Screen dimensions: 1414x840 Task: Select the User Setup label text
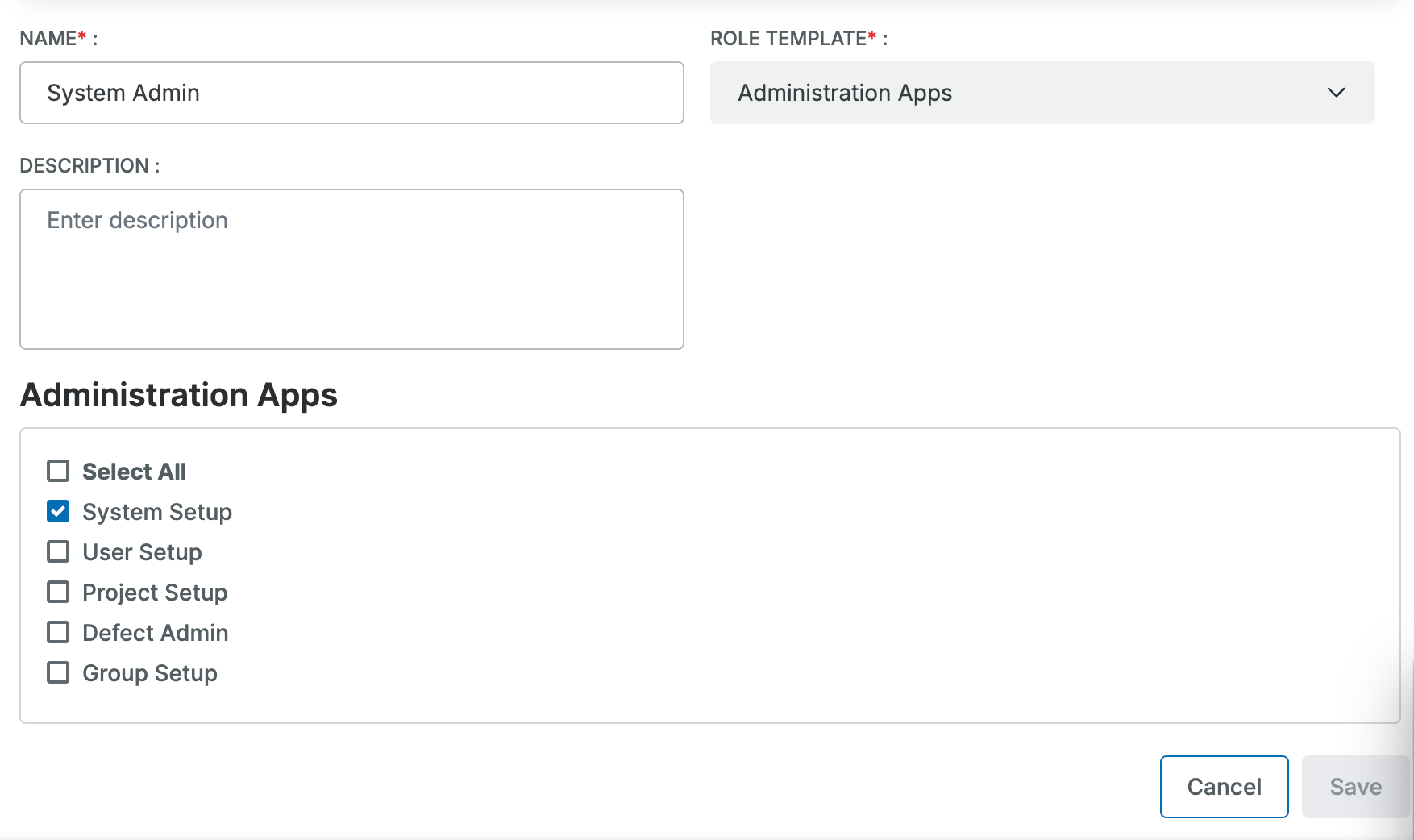coord(141,551)
